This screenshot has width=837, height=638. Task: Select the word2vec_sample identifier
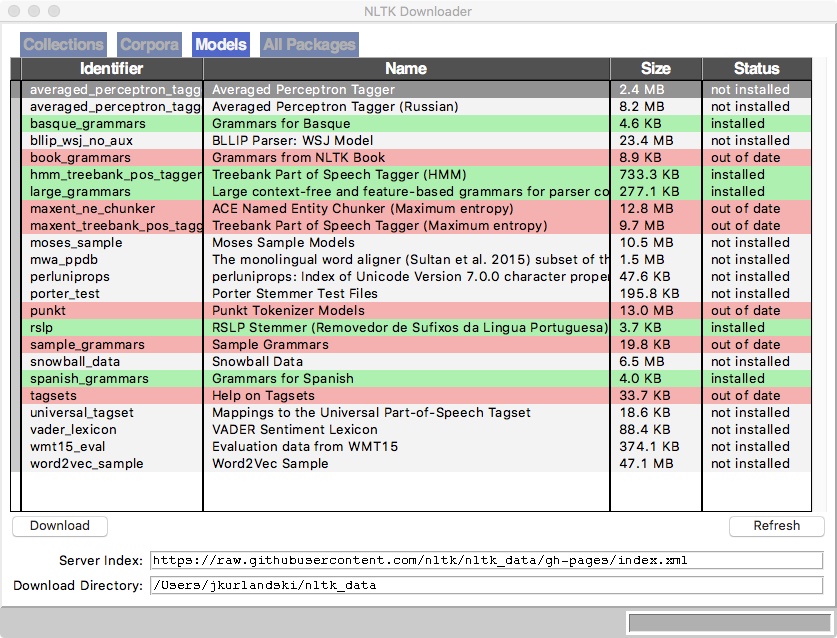pos(86,464)
